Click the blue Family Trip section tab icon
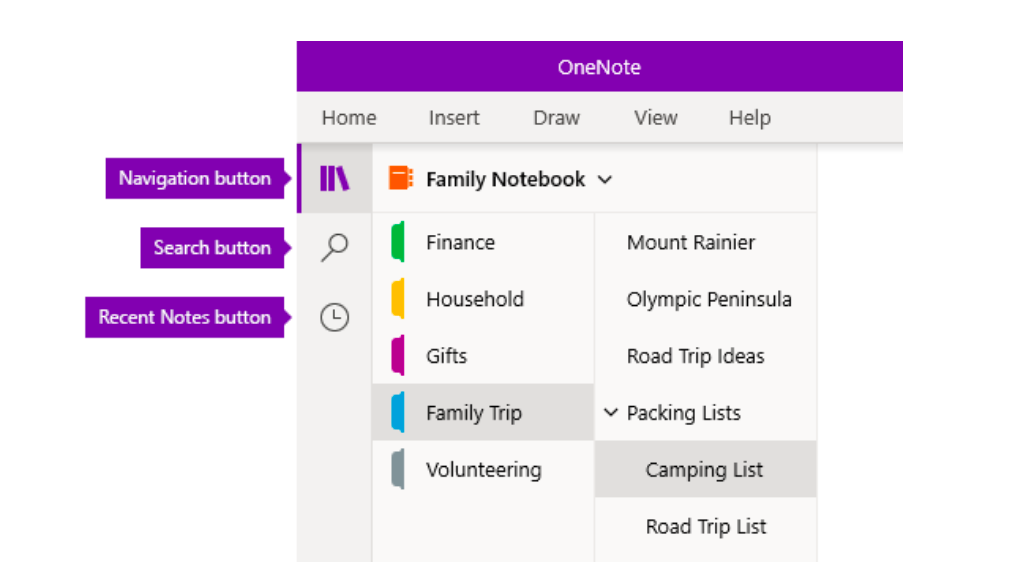The image size is (1016, 580). (x=398, y=412)
